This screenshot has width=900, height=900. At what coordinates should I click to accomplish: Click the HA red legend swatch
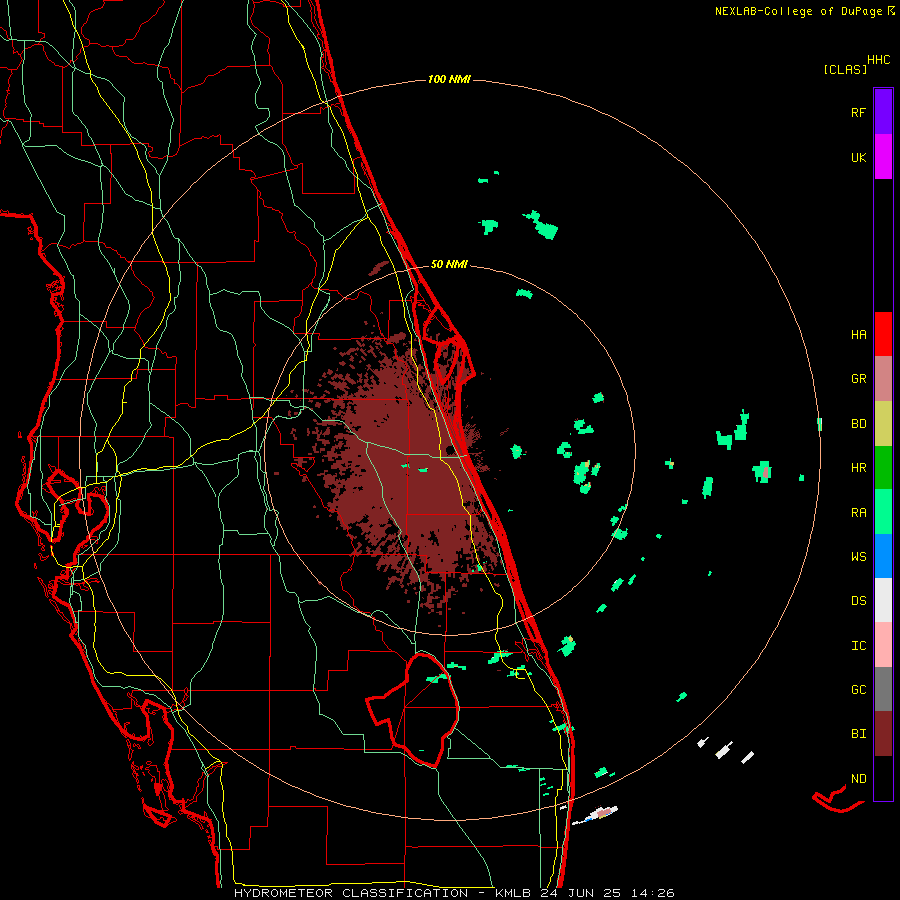[883, 334]
